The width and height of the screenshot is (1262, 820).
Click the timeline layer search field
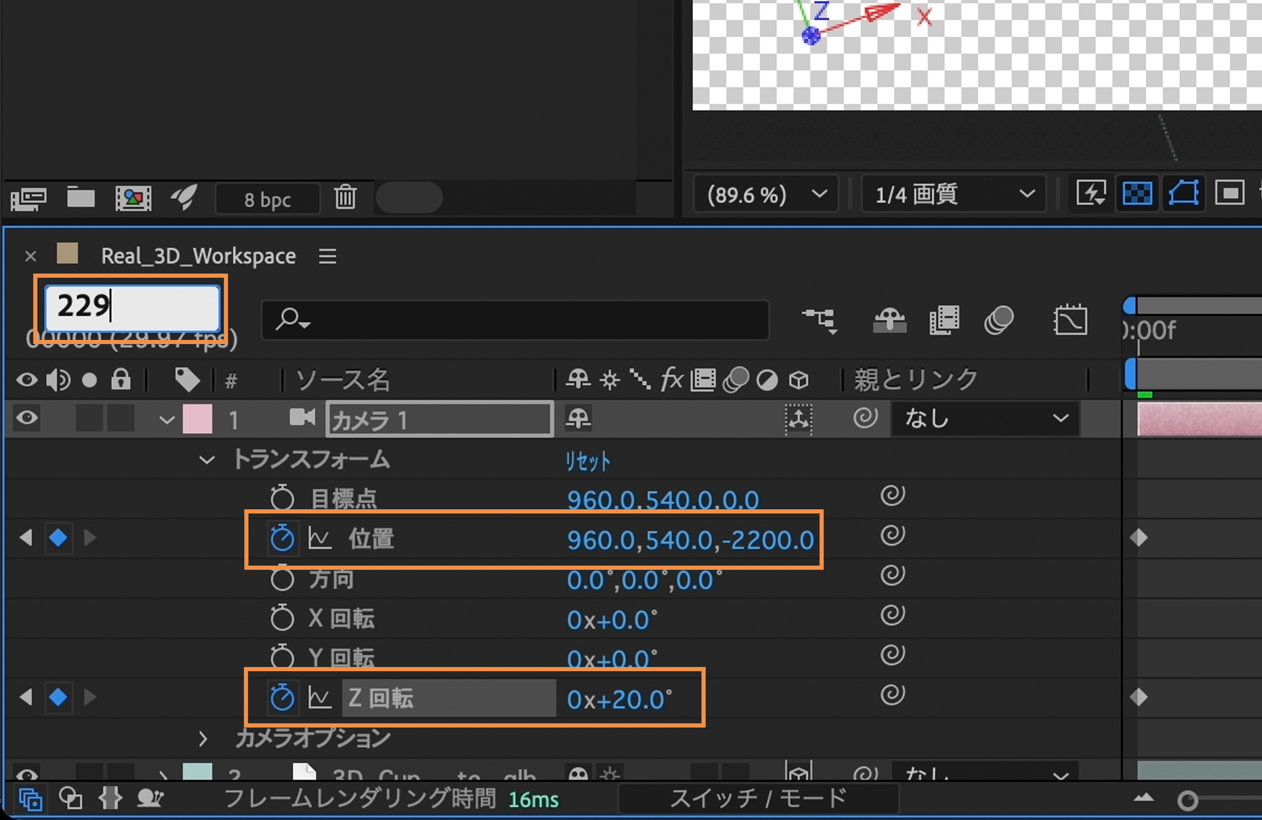coord(515,320)
